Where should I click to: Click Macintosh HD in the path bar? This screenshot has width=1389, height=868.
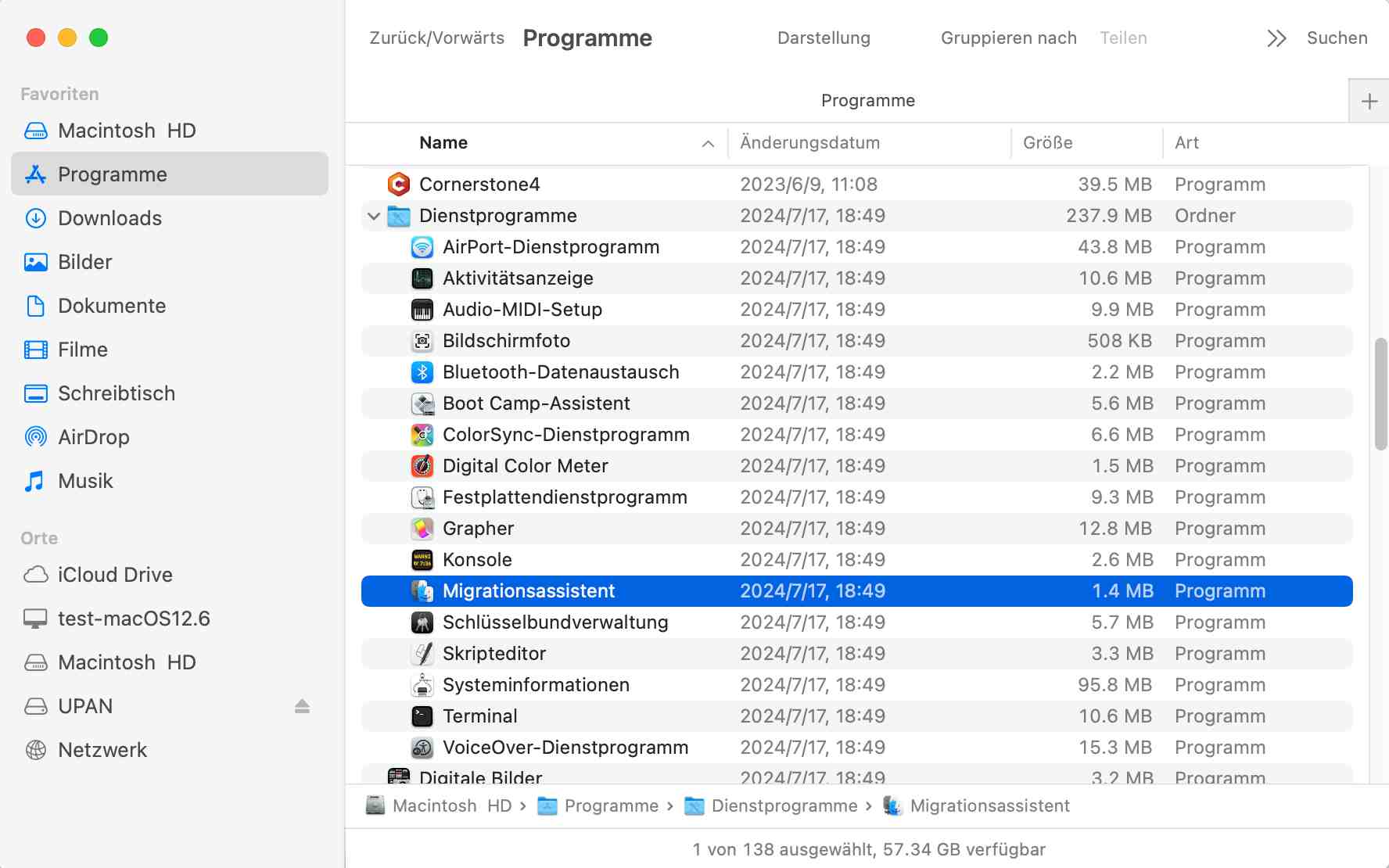pos(439,806)
